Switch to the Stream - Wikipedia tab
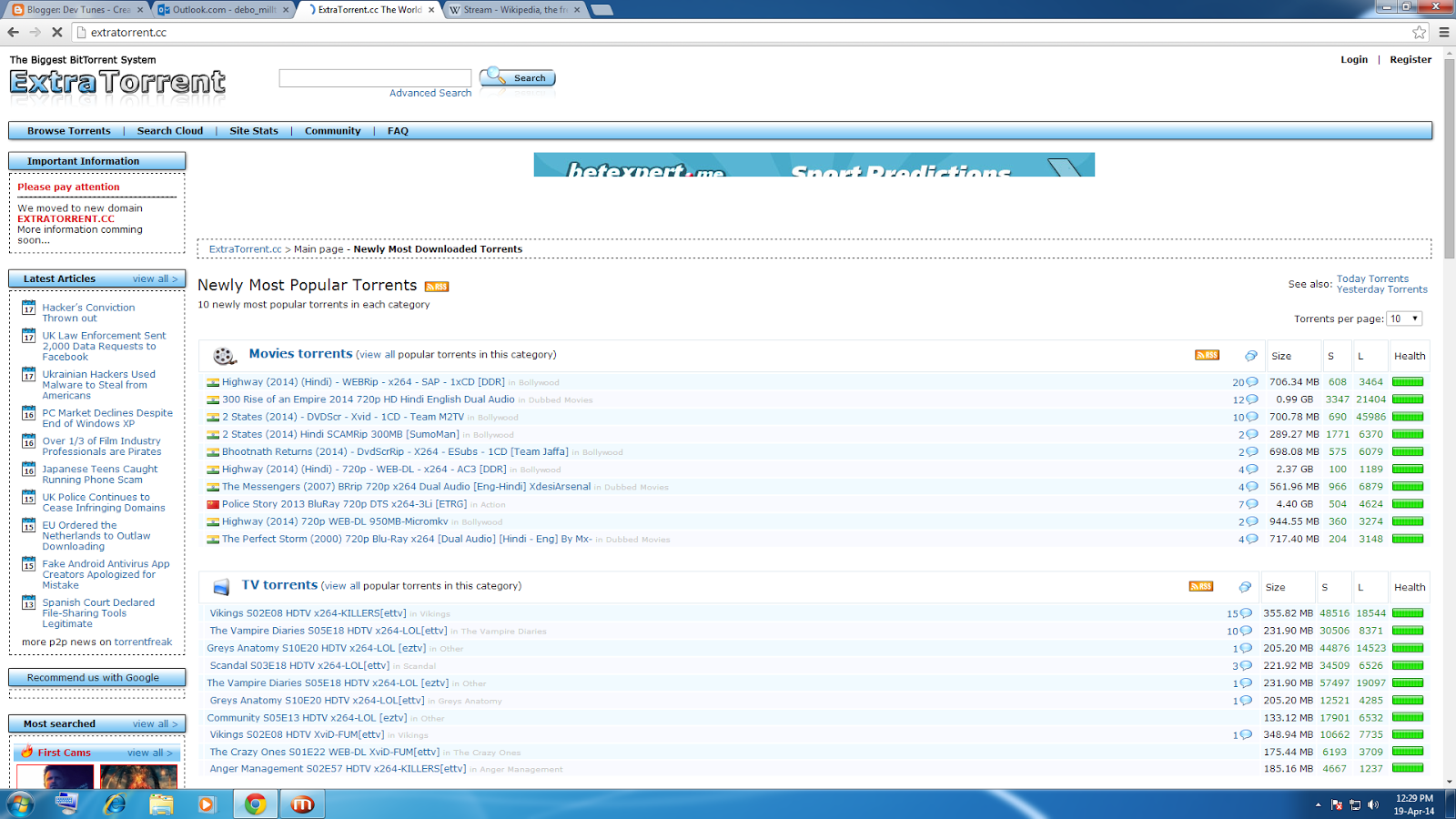The image size is (1456, 819). 515,9
